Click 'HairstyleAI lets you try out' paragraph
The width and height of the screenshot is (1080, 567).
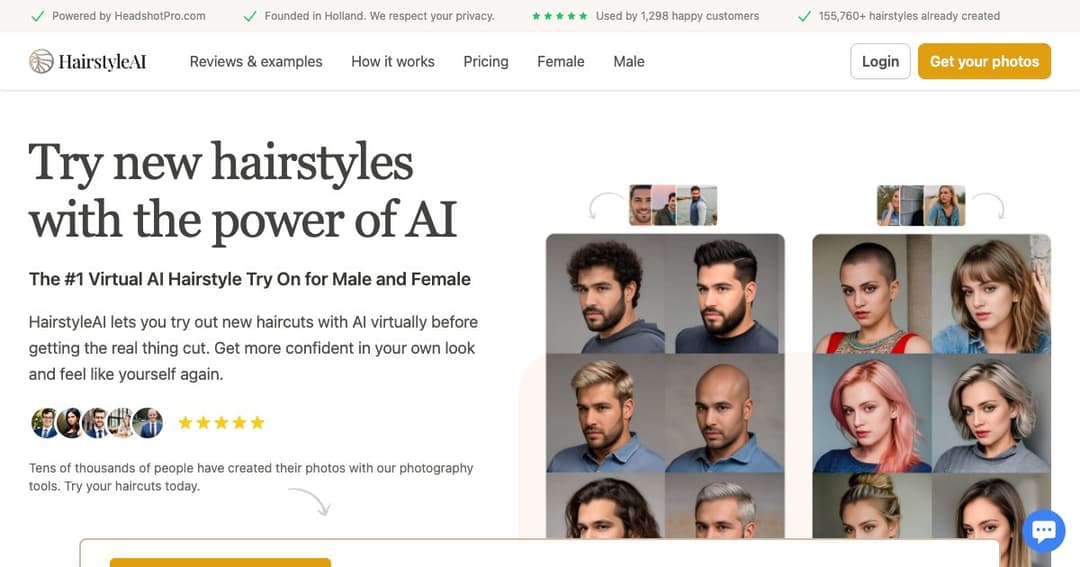tap(253, 348)
